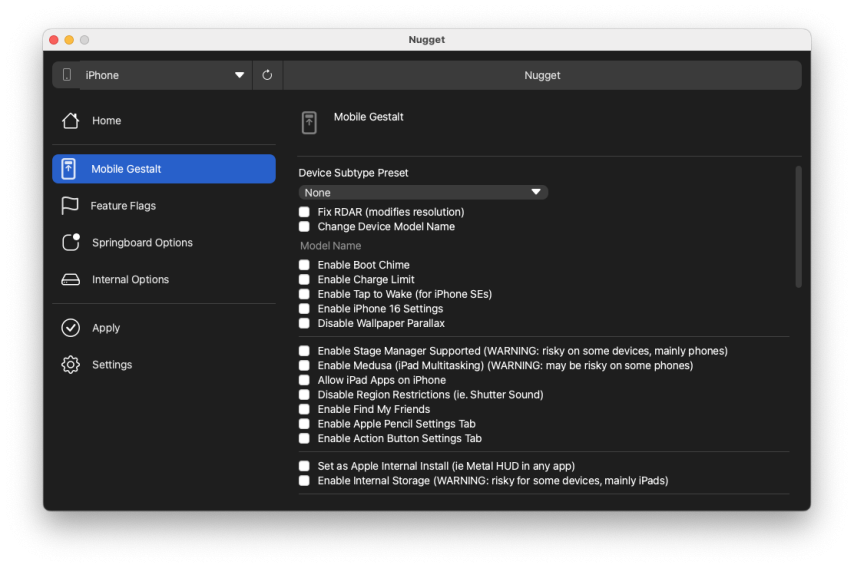This screenshot has width=854, height=568.
Task: Click the Internal Options drive icon
Action: [x=70, y=279]
